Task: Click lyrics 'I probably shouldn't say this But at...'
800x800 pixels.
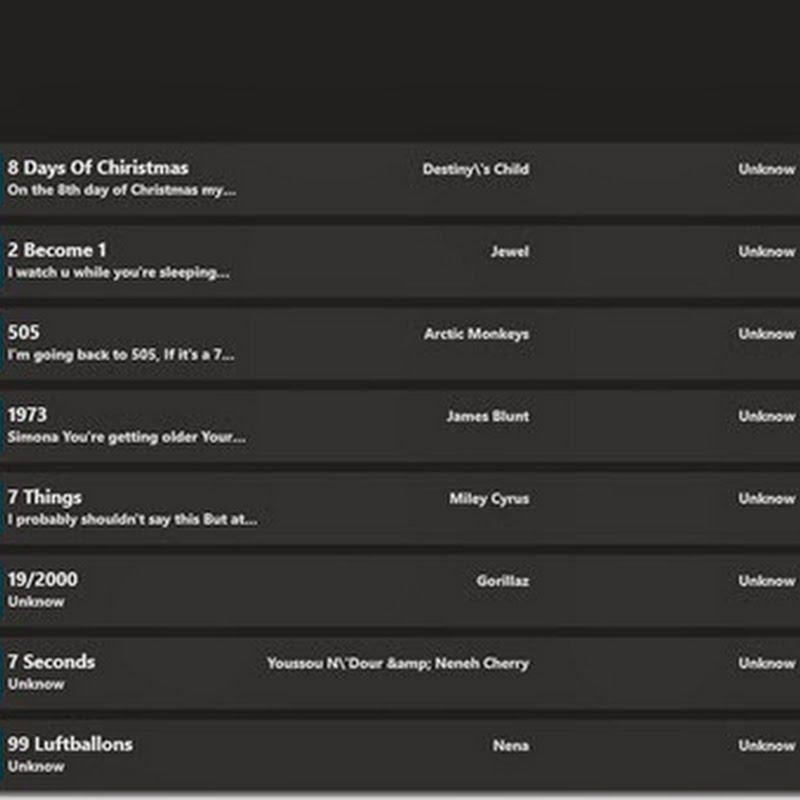Action: pos(132,520)
